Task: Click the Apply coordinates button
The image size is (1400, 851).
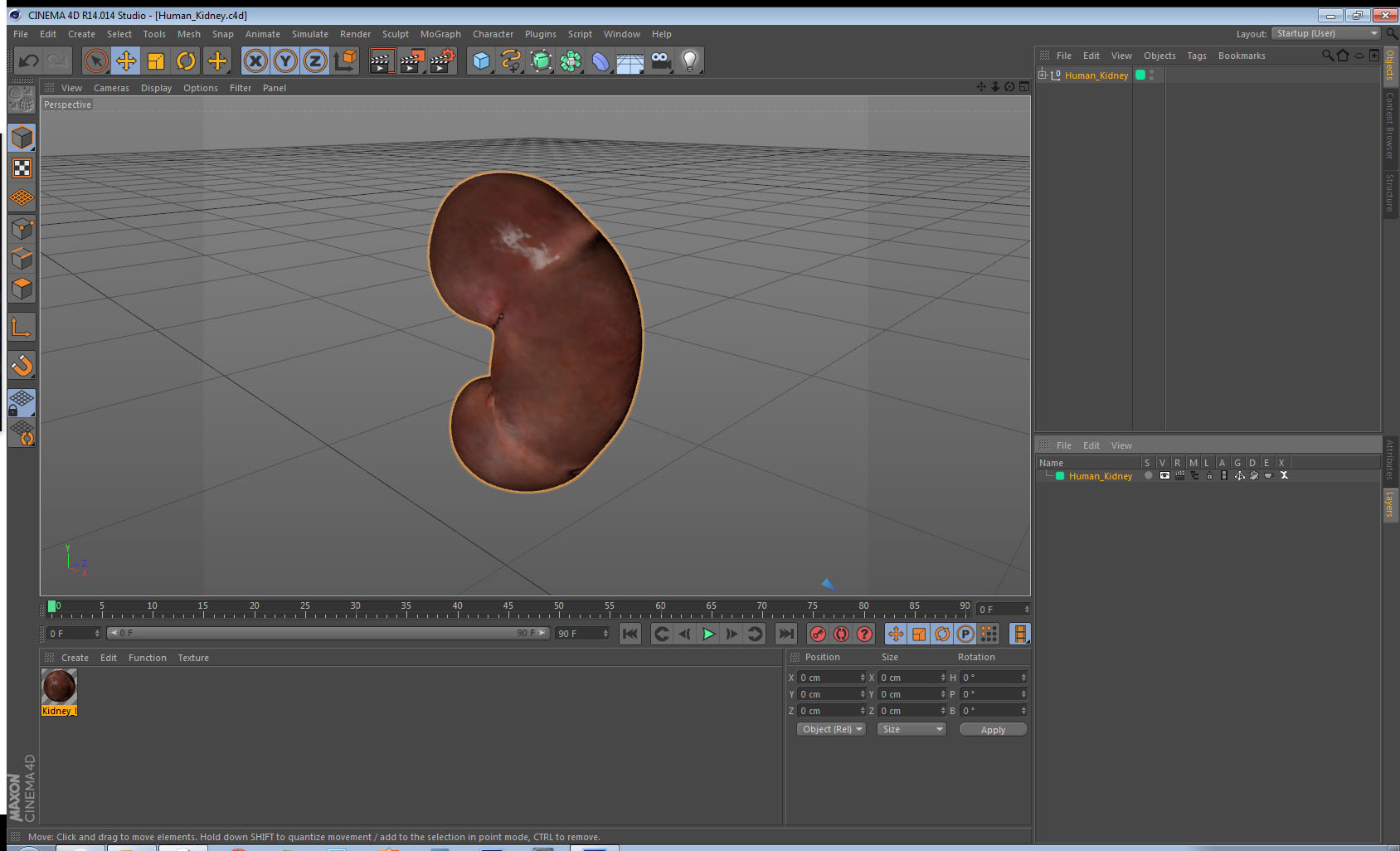Action: [x=993, y=730]
